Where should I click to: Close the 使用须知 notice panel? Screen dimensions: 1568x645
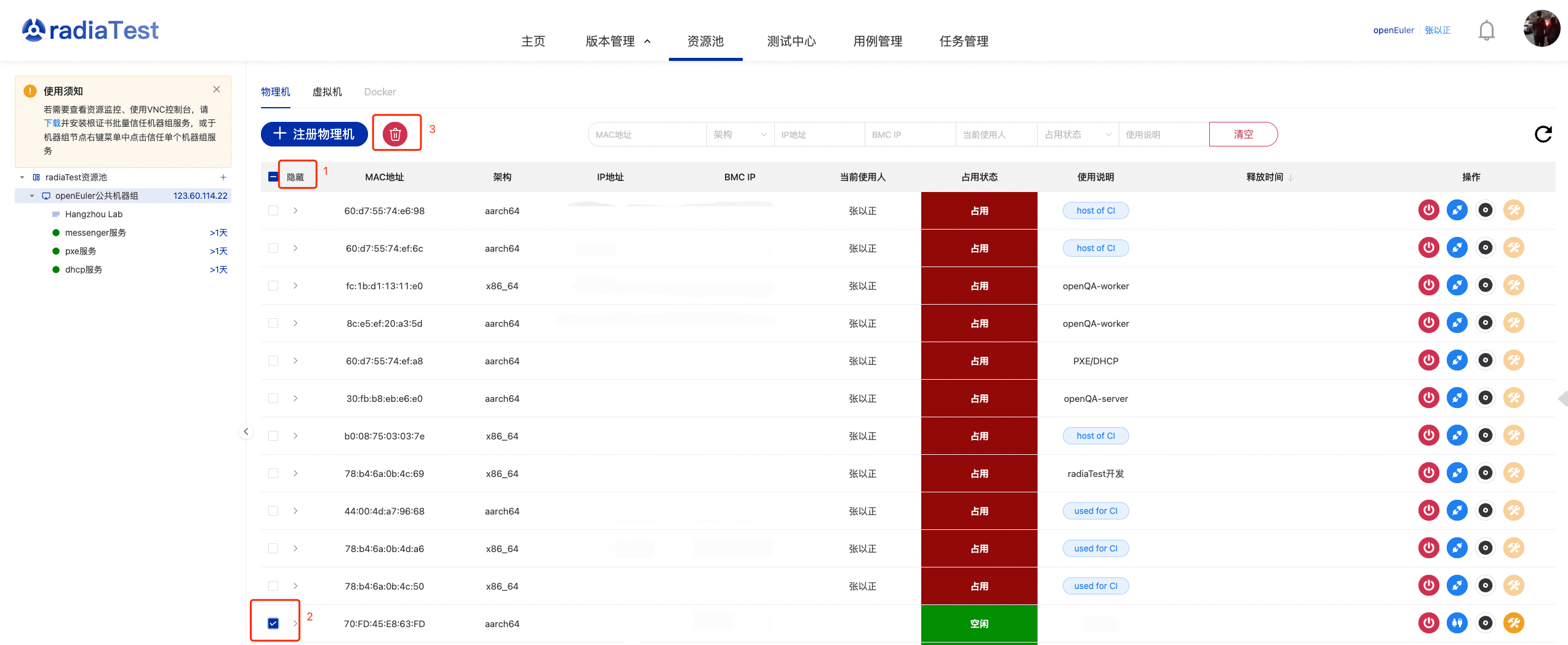[217, 90]
